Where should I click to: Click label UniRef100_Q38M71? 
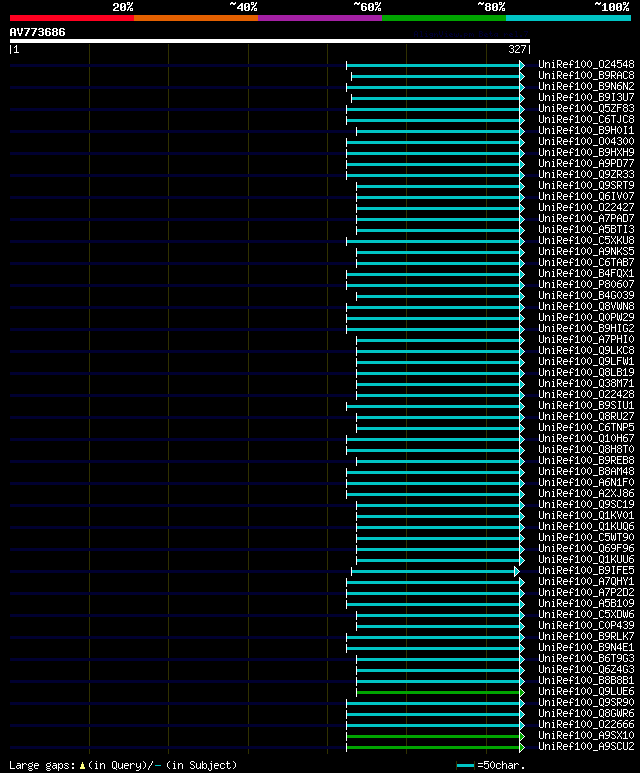pos(586,384)
